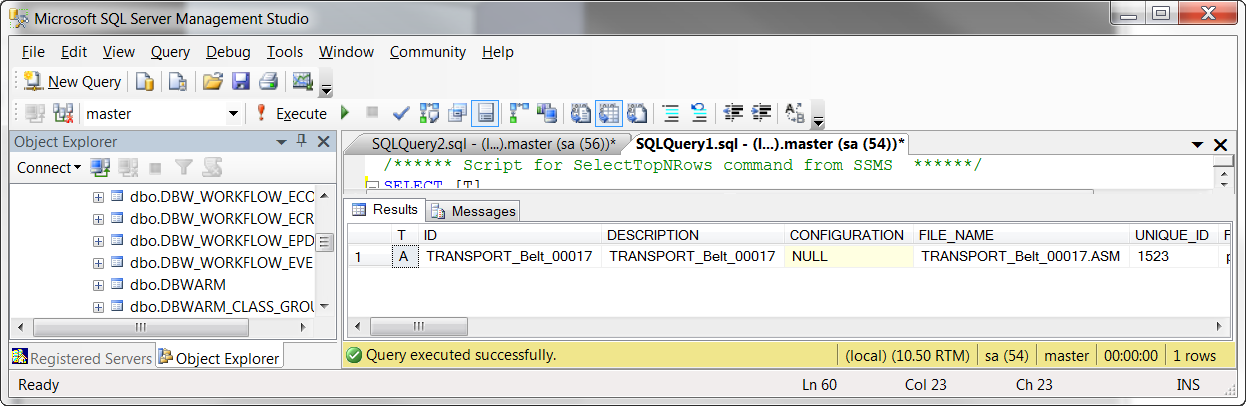This screenshot has width=1246, height=406.
Task: Click the printer icon in the toolbar
Action: pos(268,82)
